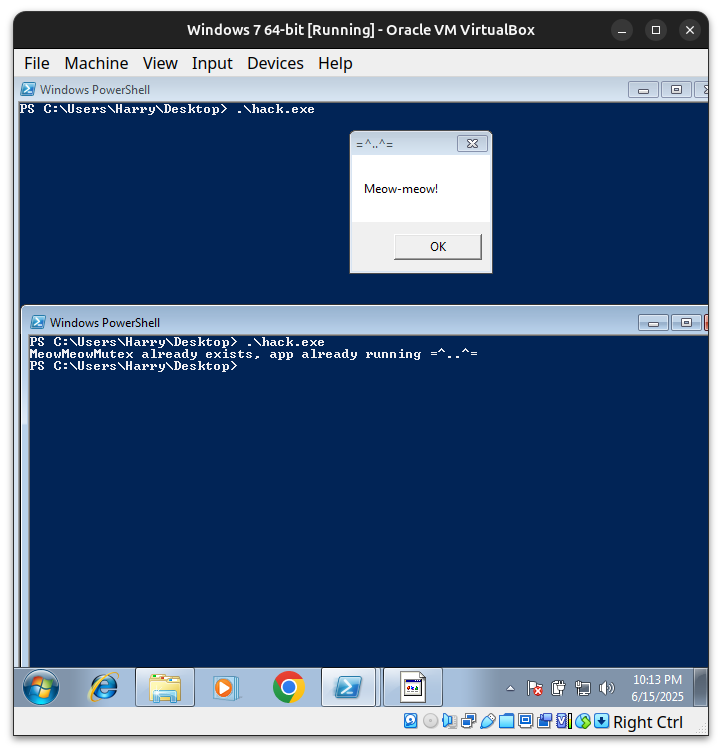Click lower PowerShell window title icon
The width and height of the screenshot is (722, 752).
(x=38, y=322)
